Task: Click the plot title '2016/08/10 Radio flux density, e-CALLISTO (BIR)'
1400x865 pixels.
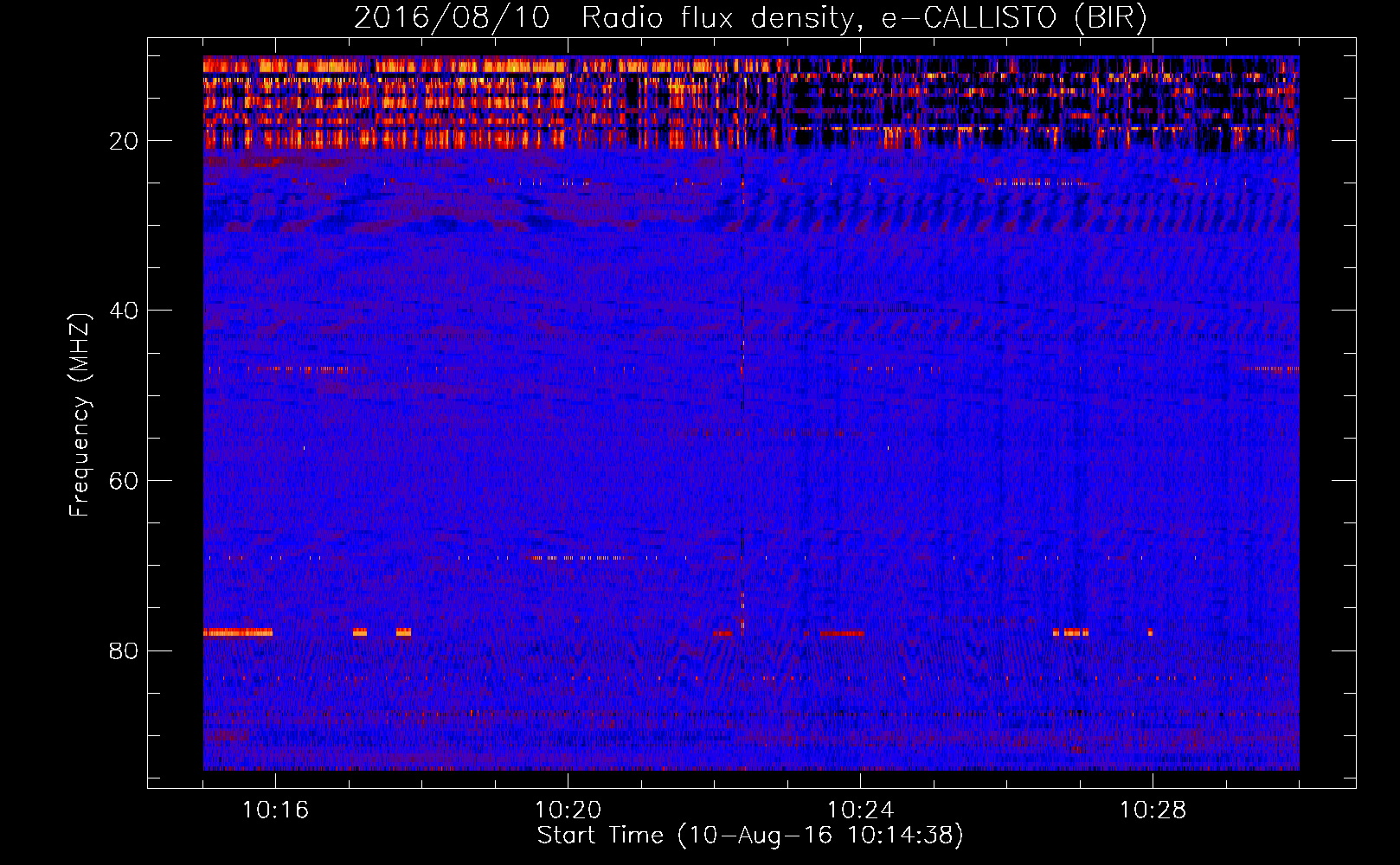Action: click(x=750, y=17)
